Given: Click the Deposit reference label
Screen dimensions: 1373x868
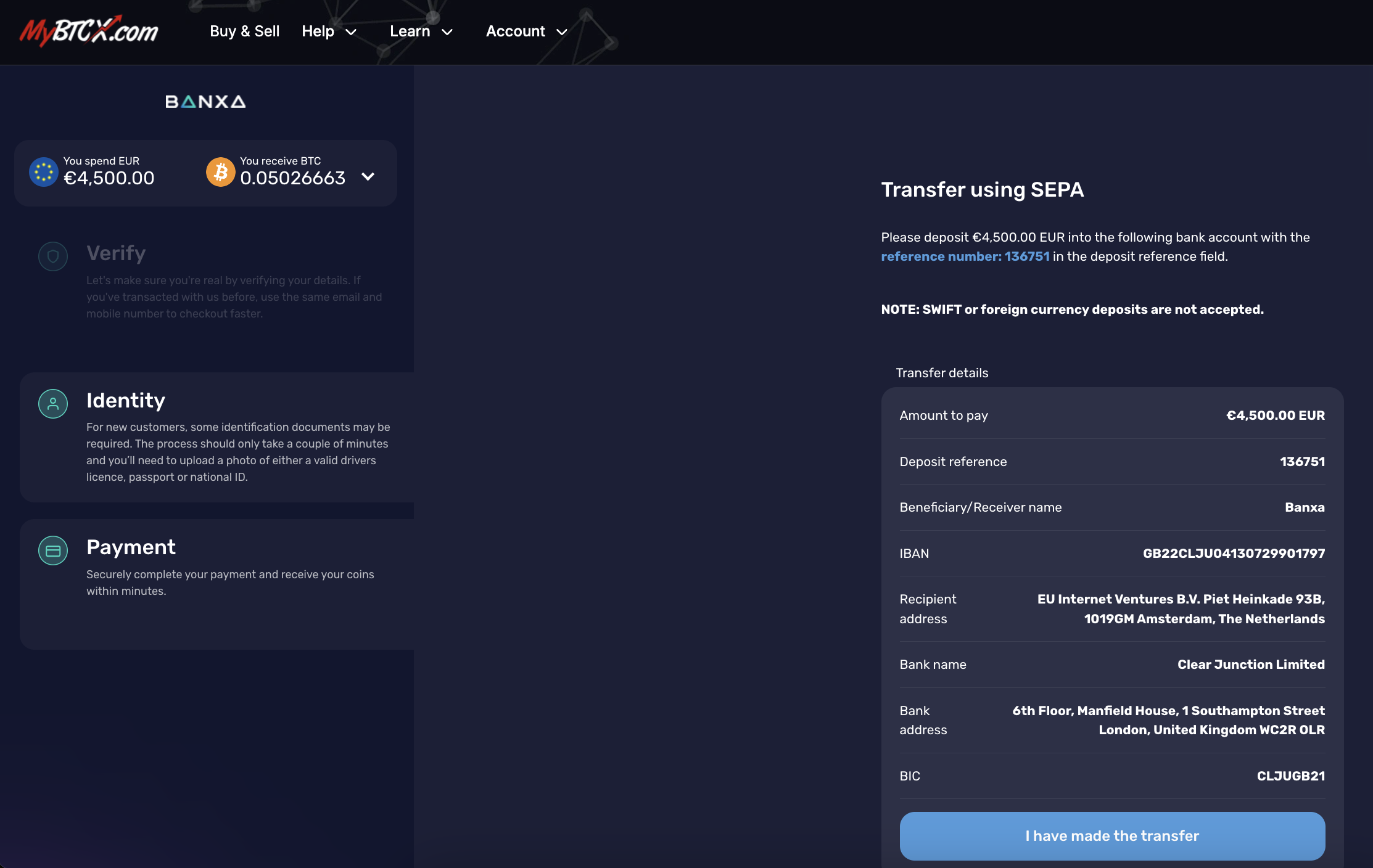Looking at the screenshot, I should coord(953,462).
